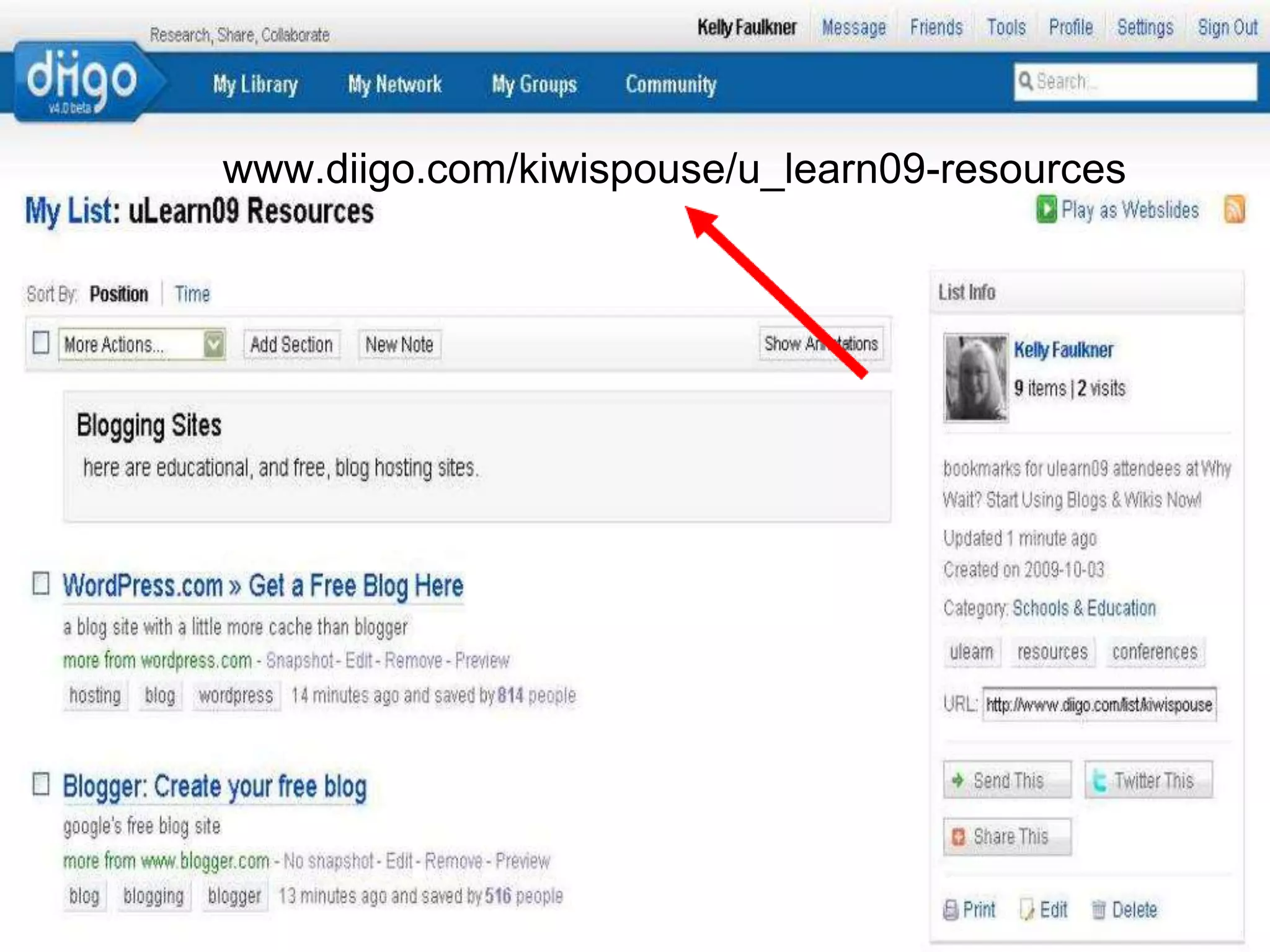This screenshot has height=952, width=1270.
Task: Click the Show Annotations button
Action: [821, 344]
